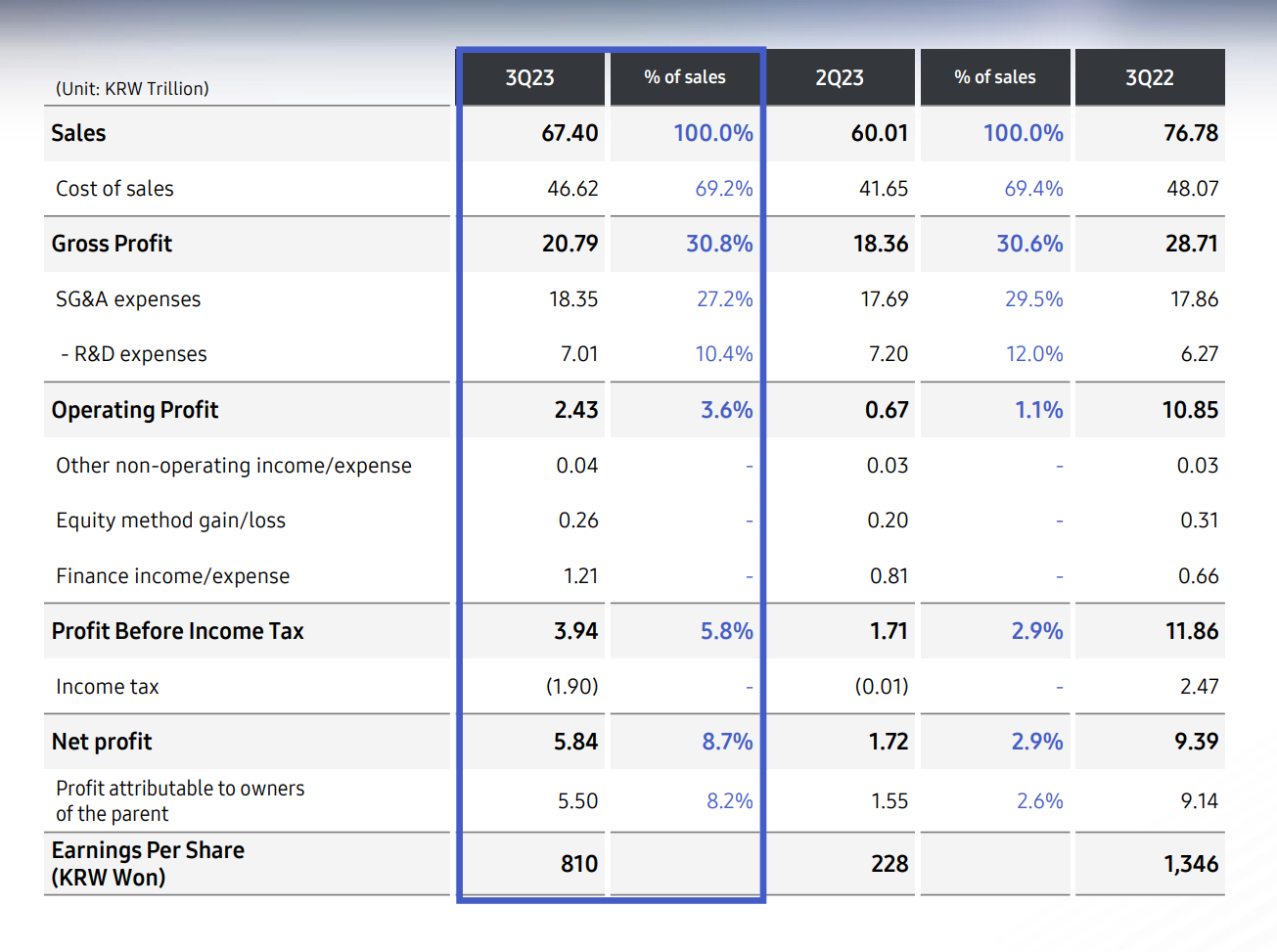The image size is (1277, 952).
Task: Click the 2Q23 column header
Action: tap(840, 78)
